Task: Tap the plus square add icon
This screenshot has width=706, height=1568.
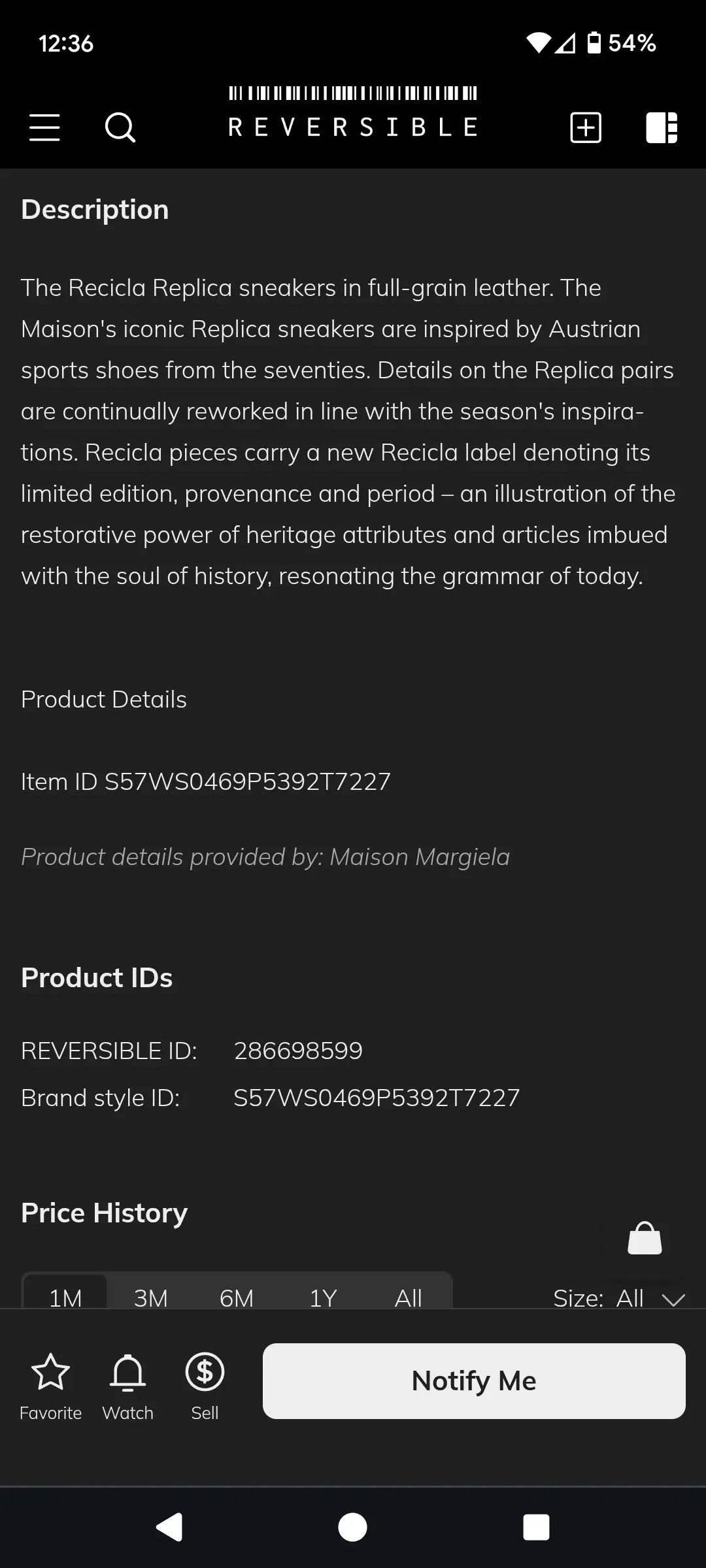Action: [x=586, y=127]
